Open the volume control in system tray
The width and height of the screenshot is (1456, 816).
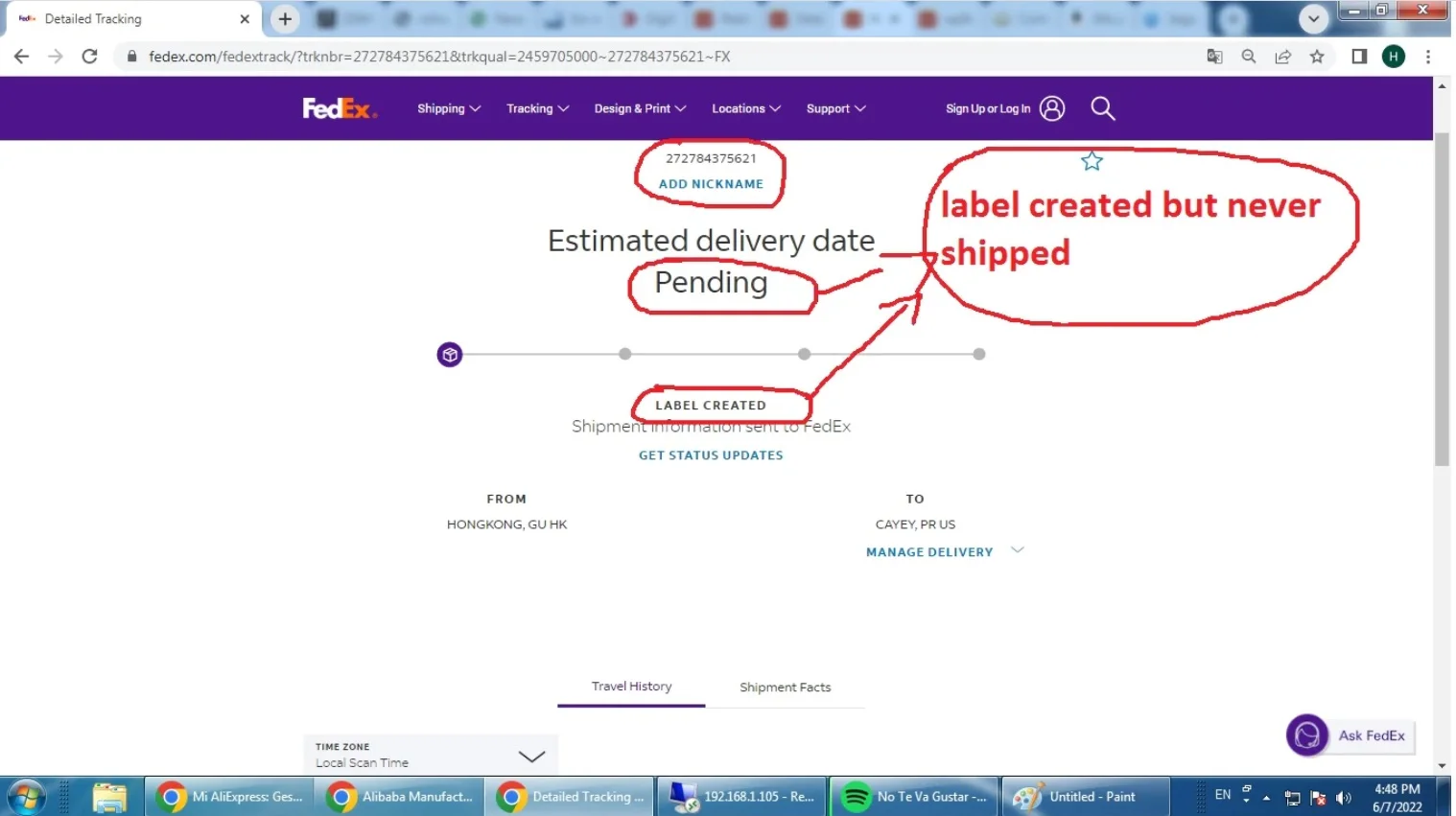(x=1344, y=798)
